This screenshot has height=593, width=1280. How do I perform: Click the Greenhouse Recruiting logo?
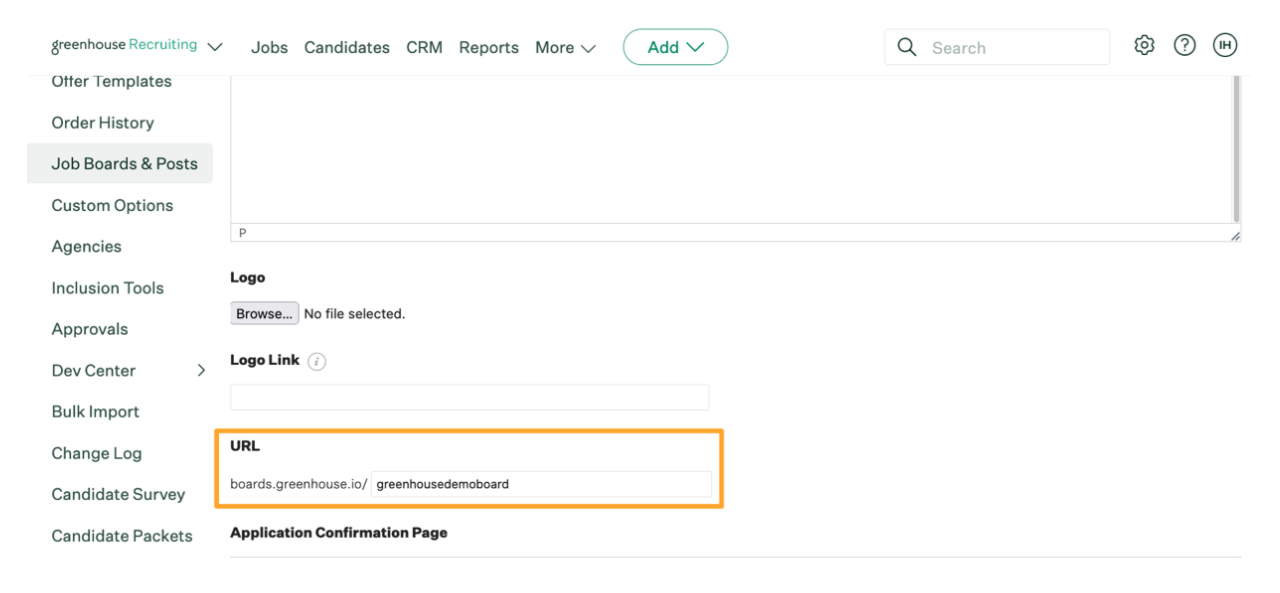click(x=124, y=45)
